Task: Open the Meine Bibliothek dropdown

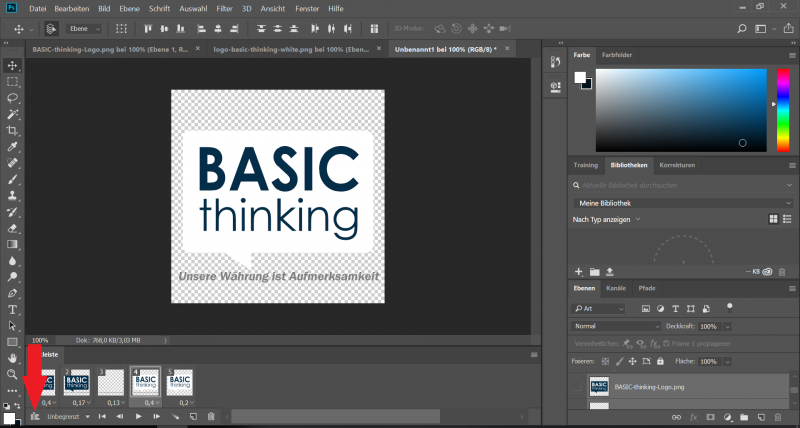Action: pyautogui.click(x=683, y=203)
